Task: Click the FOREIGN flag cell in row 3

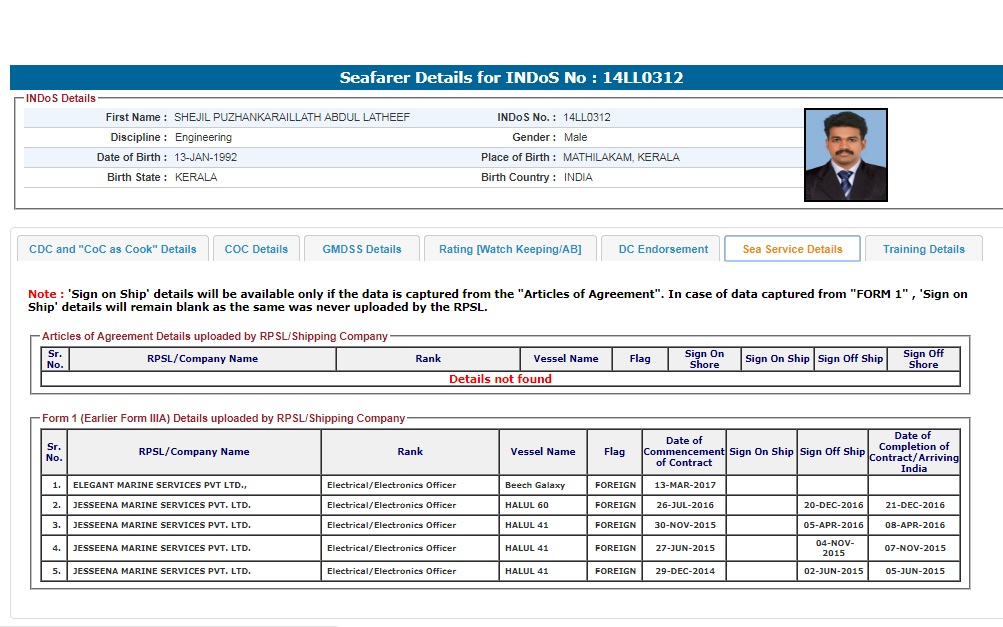Action: point(615,525)
